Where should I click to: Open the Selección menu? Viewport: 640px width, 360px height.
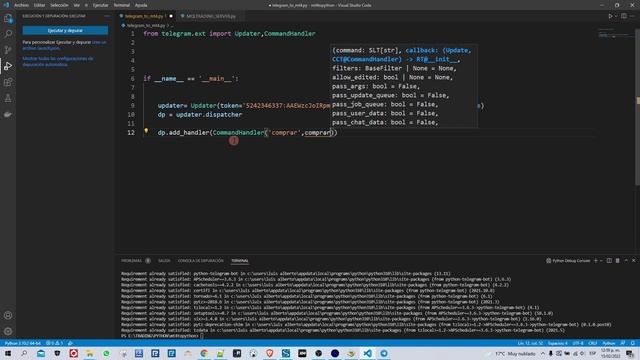(x=59, y=5)
